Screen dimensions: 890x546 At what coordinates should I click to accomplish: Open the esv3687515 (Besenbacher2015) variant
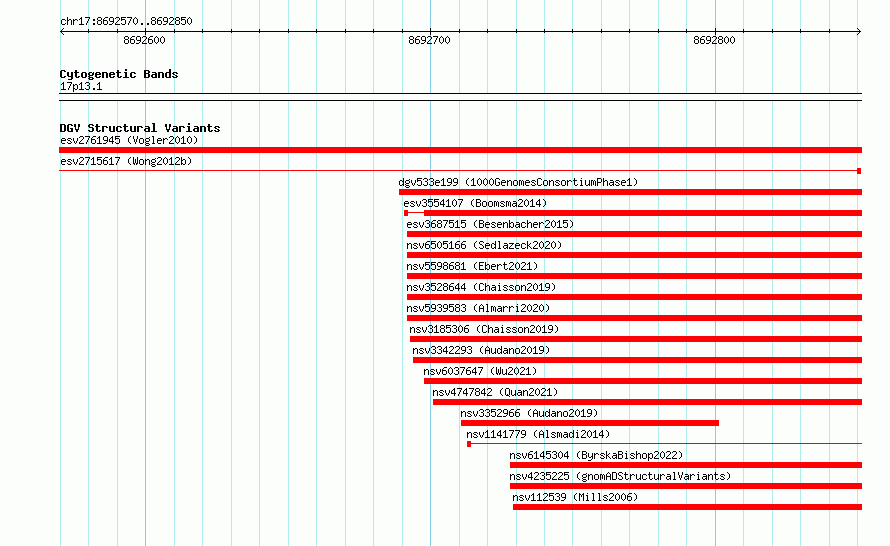(490, 224)
